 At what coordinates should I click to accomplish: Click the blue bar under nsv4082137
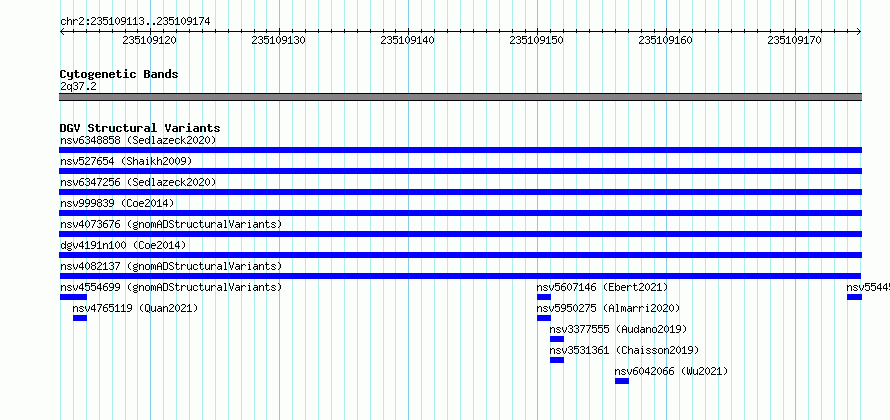pos(460,276)
